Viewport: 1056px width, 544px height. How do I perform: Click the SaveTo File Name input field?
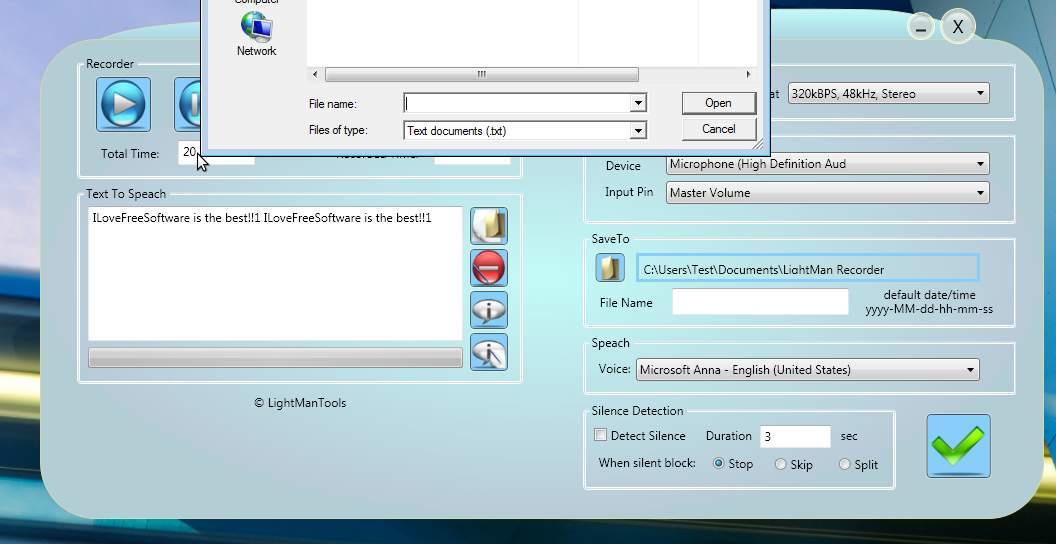click(x=760, y=302)
